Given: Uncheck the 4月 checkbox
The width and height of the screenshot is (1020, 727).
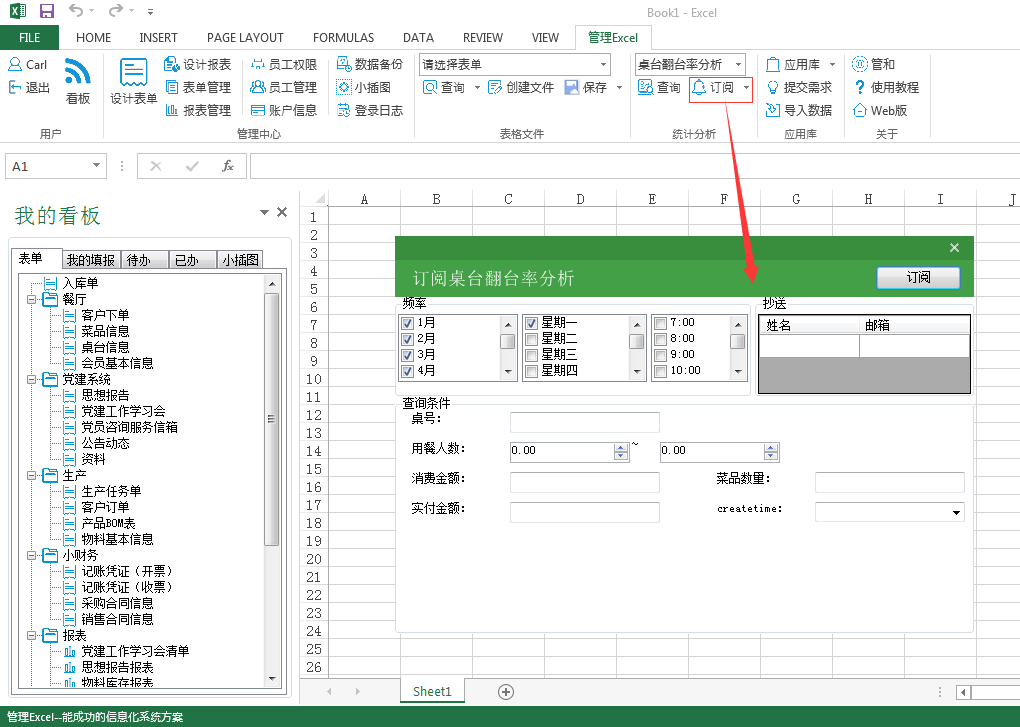Looking at the screenshot, I should point(407,371).
